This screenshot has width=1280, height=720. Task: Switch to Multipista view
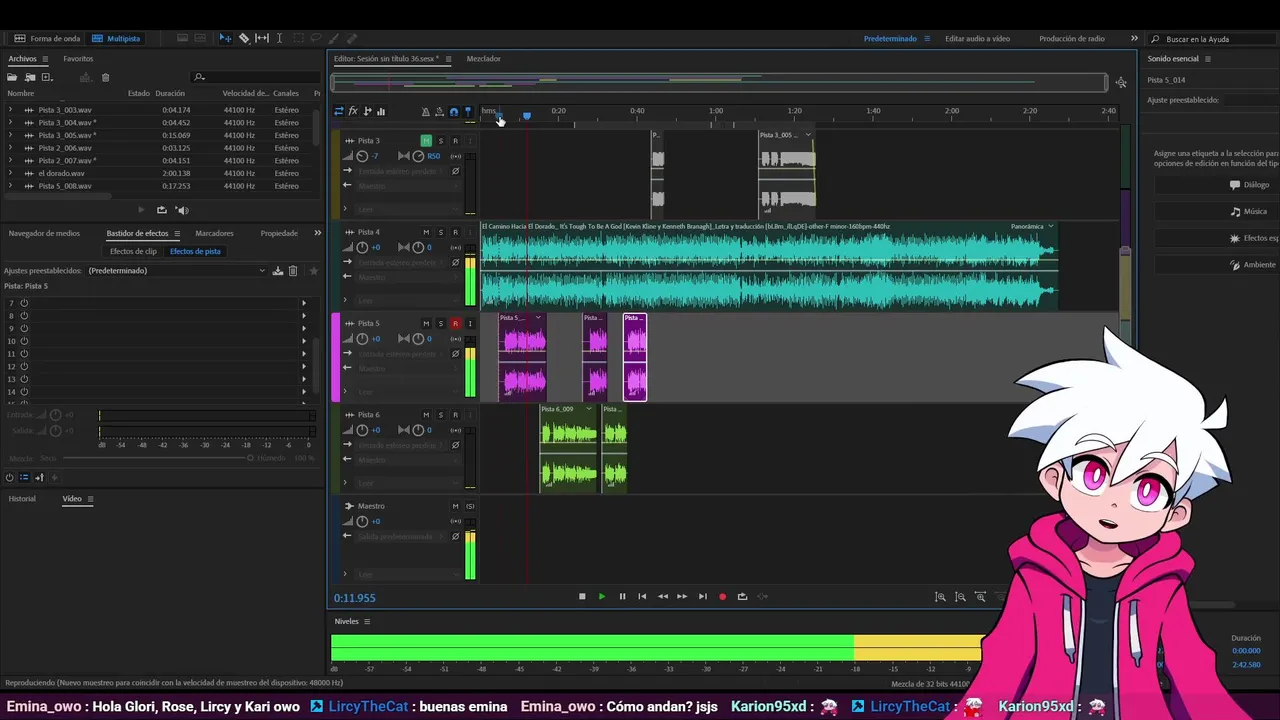pos(116,38)
